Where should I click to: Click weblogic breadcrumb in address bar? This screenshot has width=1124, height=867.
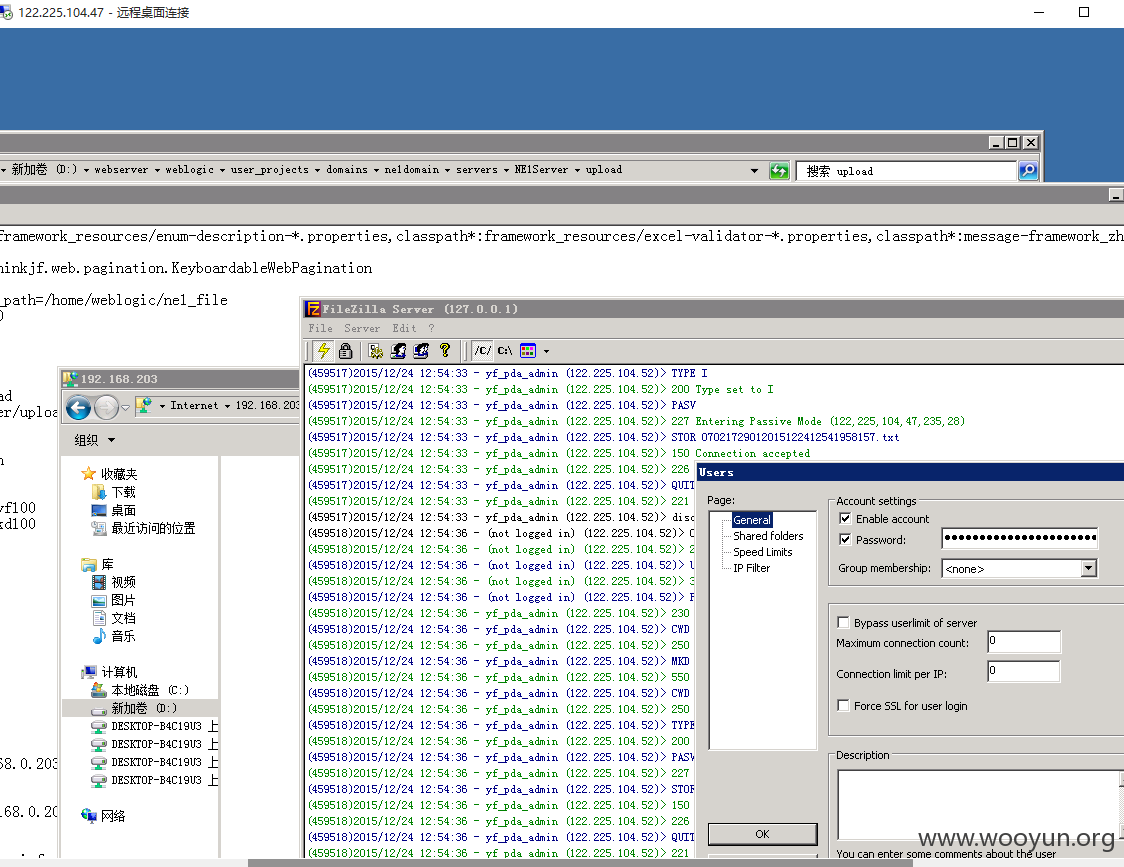pyautogui.click(x=189, y=170)
